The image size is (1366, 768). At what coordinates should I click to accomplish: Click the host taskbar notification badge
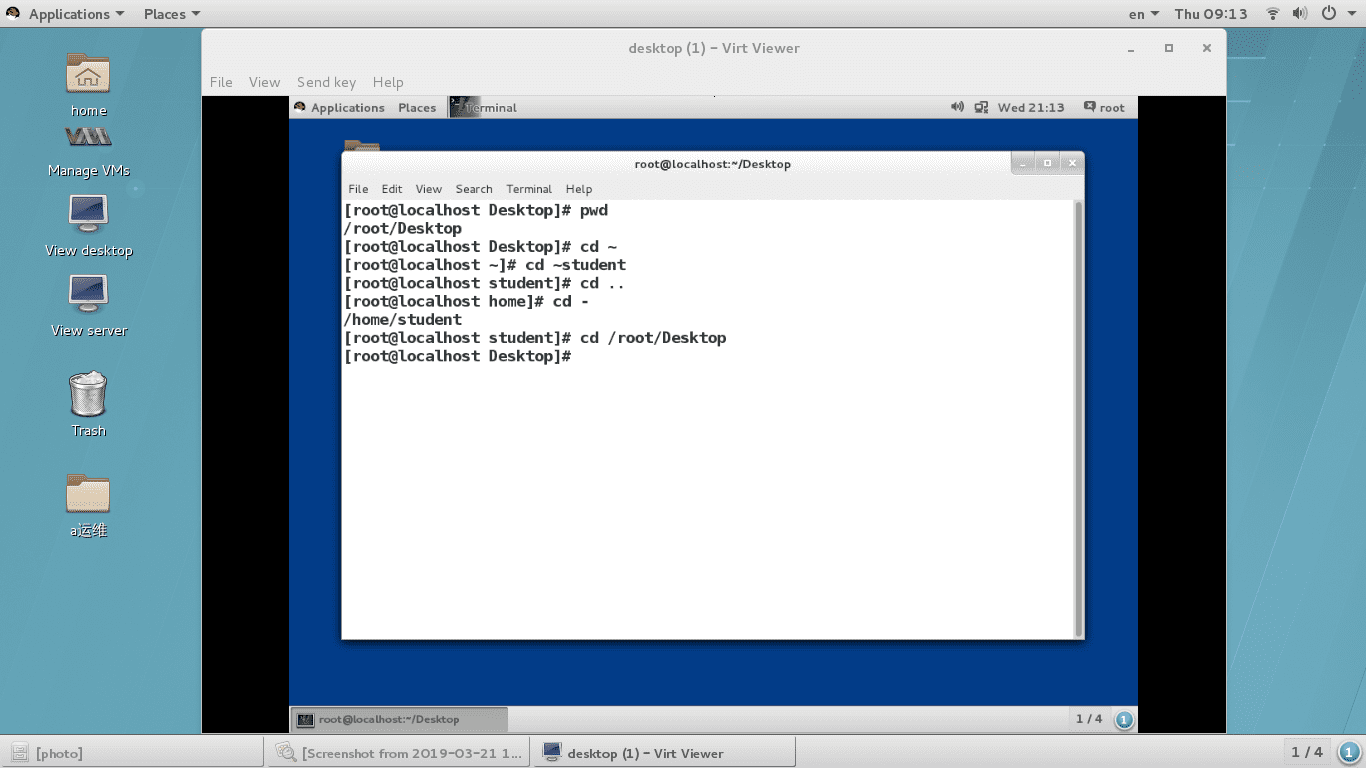click(1349, 752)
